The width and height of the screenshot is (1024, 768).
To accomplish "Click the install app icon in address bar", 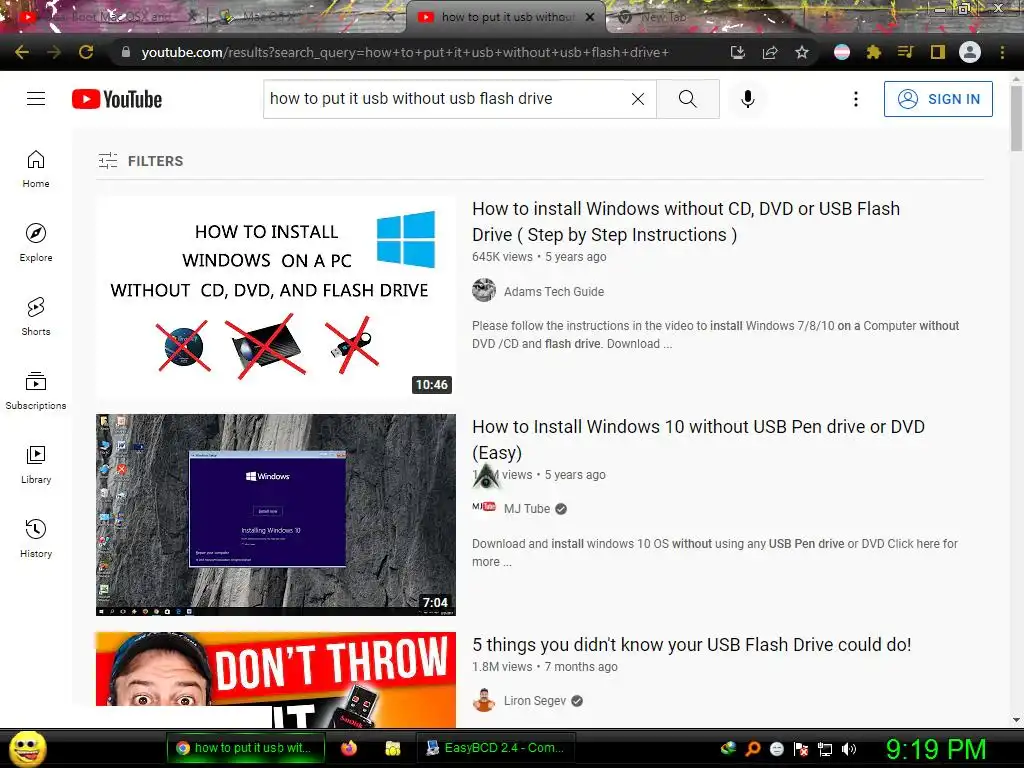I will click(737, 52).
